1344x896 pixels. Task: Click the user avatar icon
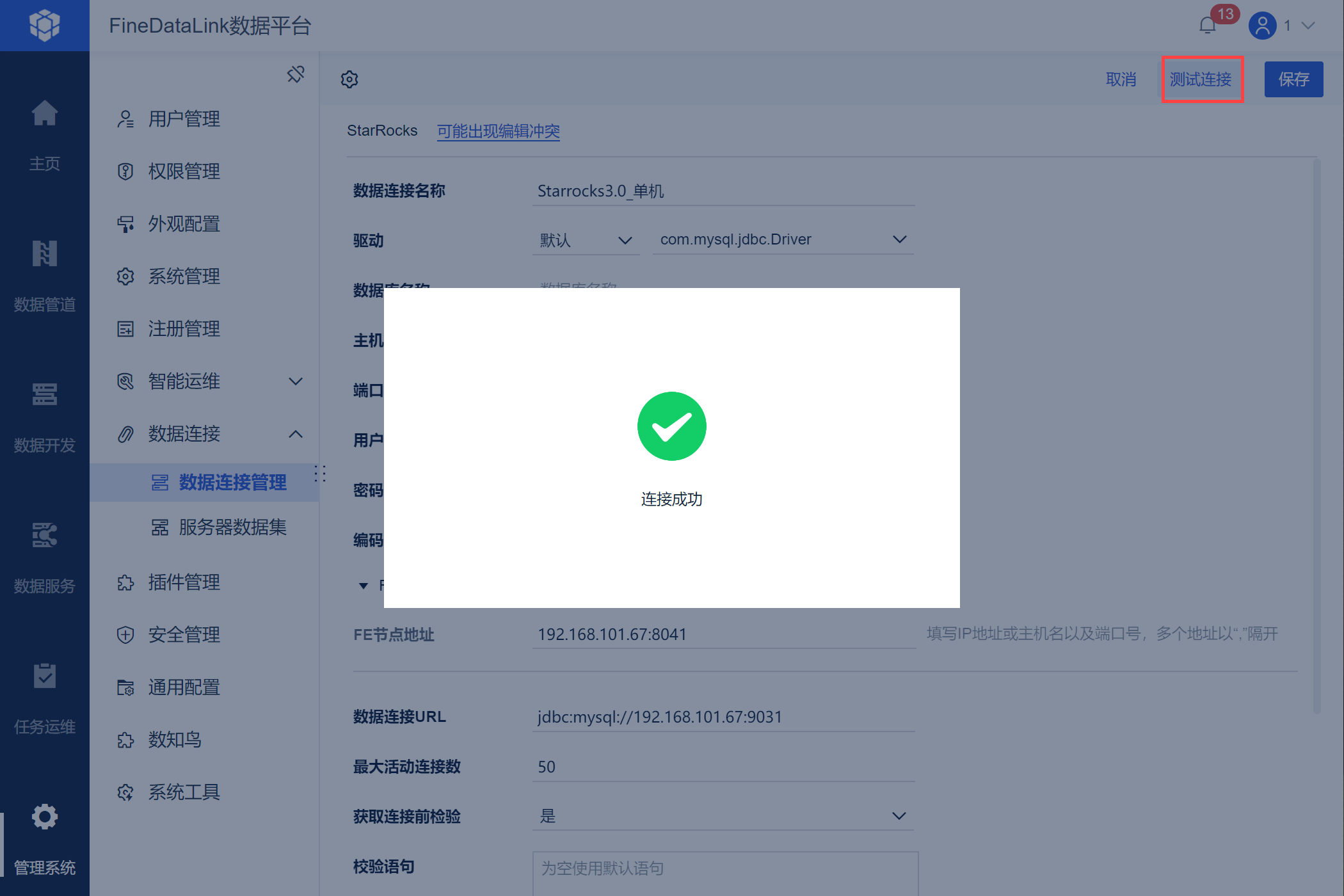(x=1262, y=26)
